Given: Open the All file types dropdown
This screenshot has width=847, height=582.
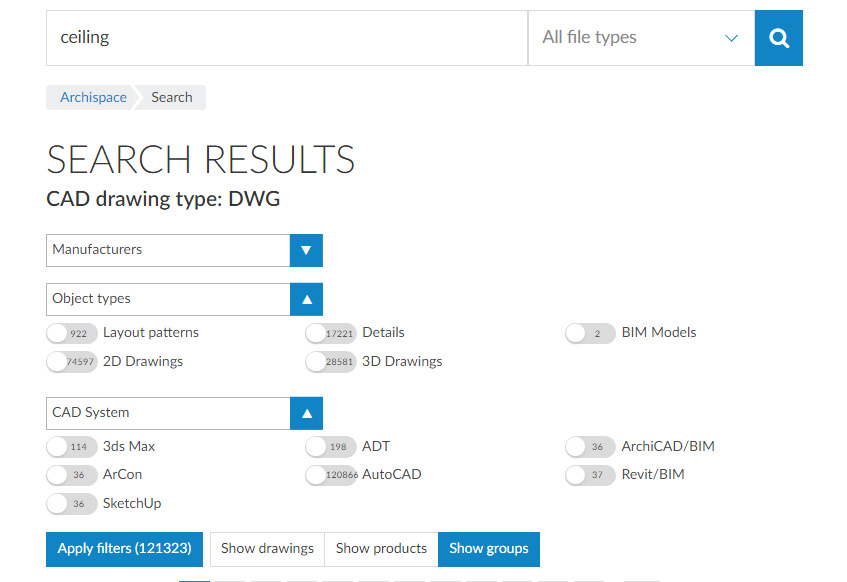Looking at the screenshot, I should click(640, 38).
